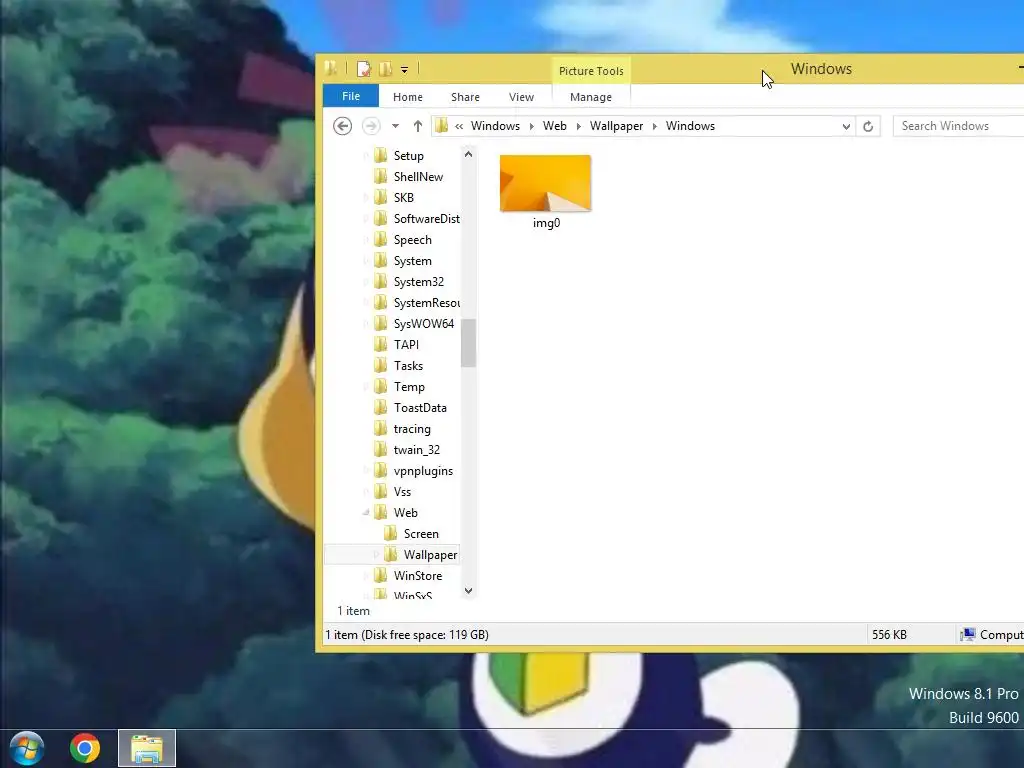Image resolution: width=1024 pixels, height=768 pixels.
Task: Click the File Explorer taskbar button
Action: point(147,748)
